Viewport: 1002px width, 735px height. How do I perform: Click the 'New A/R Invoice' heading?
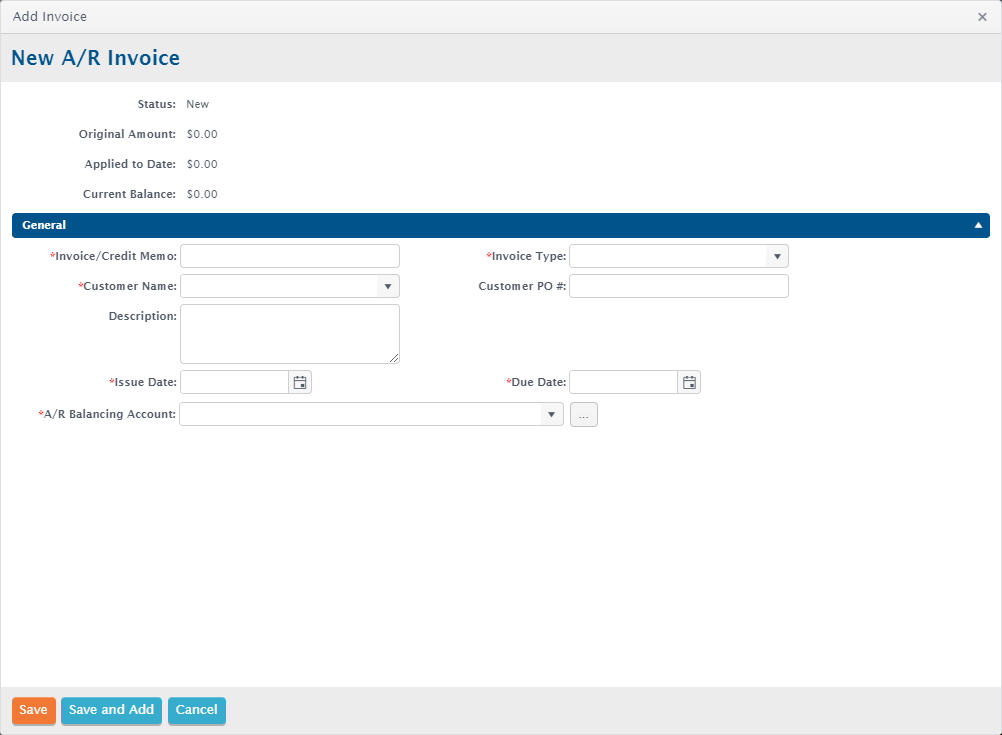click(96, 58)
